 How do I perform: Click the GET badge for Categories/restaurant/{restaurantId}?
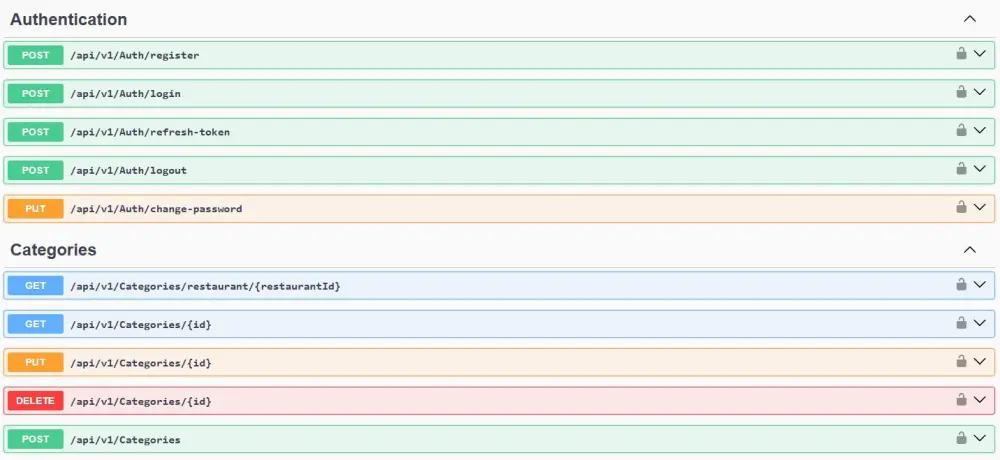[x=36, y=285]
